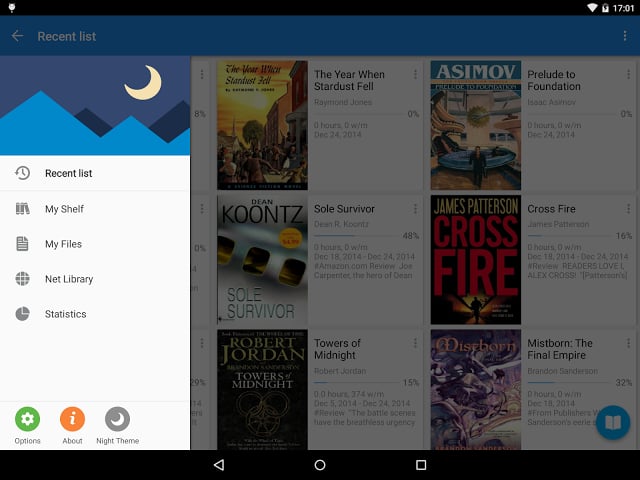Open the top-right overflow menu
Image resolution: width=640 pixels, height=480 pixels.
[625, 37]
